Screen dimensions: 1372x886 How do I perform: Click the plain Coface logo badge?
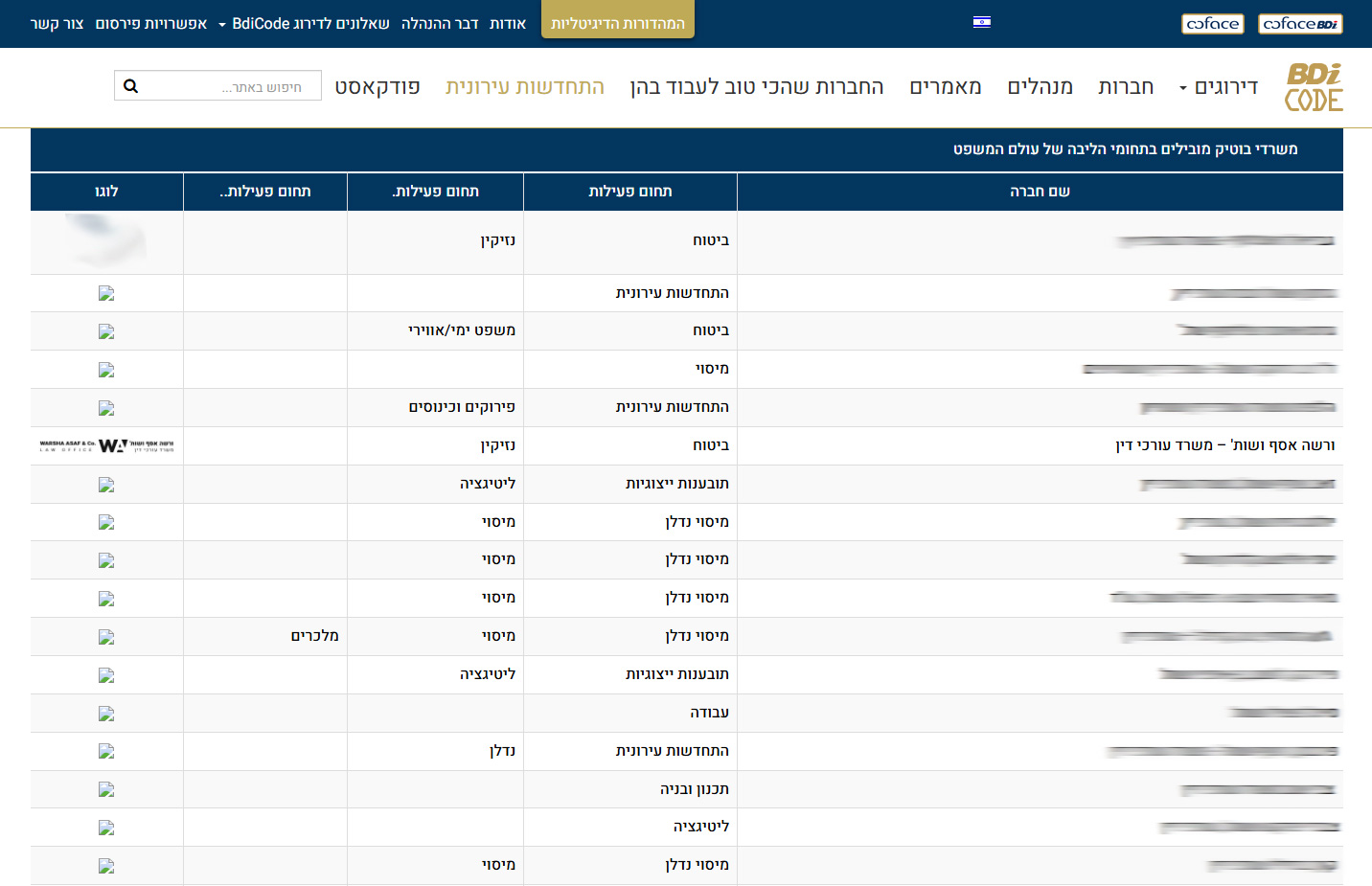coord(1212,24)
